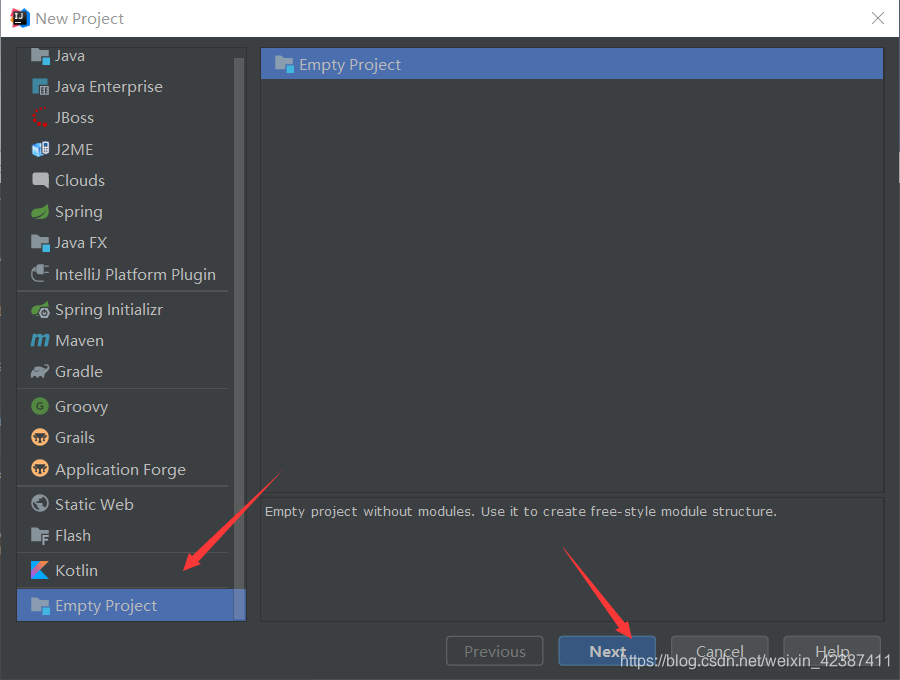
Task: Click the Java Enterprise icon
Action: point(40,87)
